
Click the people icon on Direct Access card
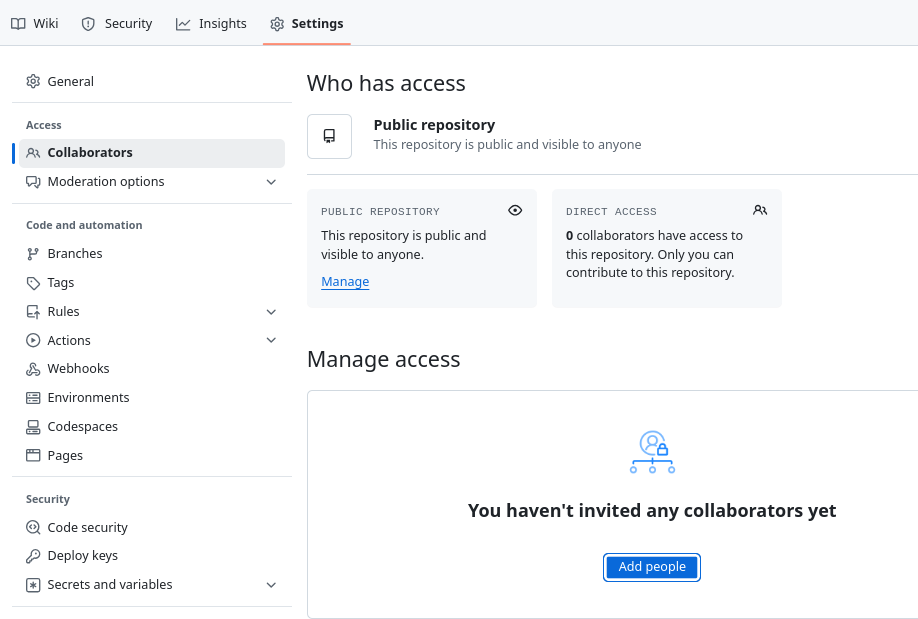(760, 210)
